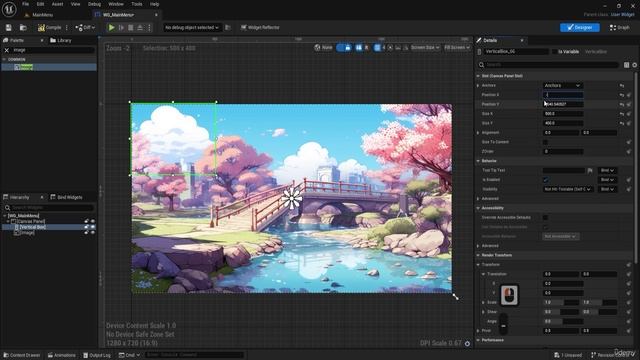Toggle visibility eye for Canvas Panel
Screen dimensions: 640x360
(x=93, y=221)
